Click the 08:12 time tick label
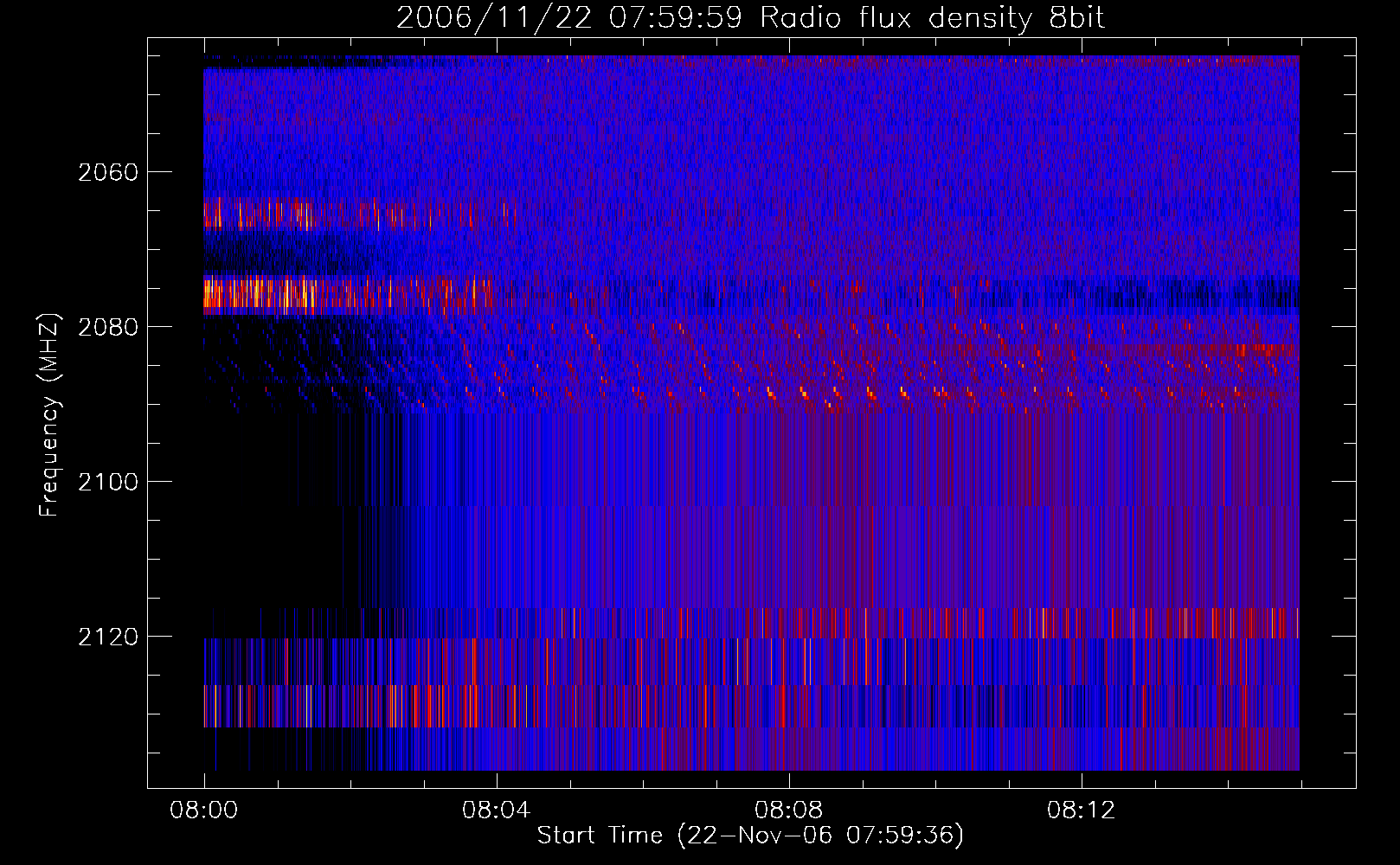The image size is (1400, 865). point(1082,811)
